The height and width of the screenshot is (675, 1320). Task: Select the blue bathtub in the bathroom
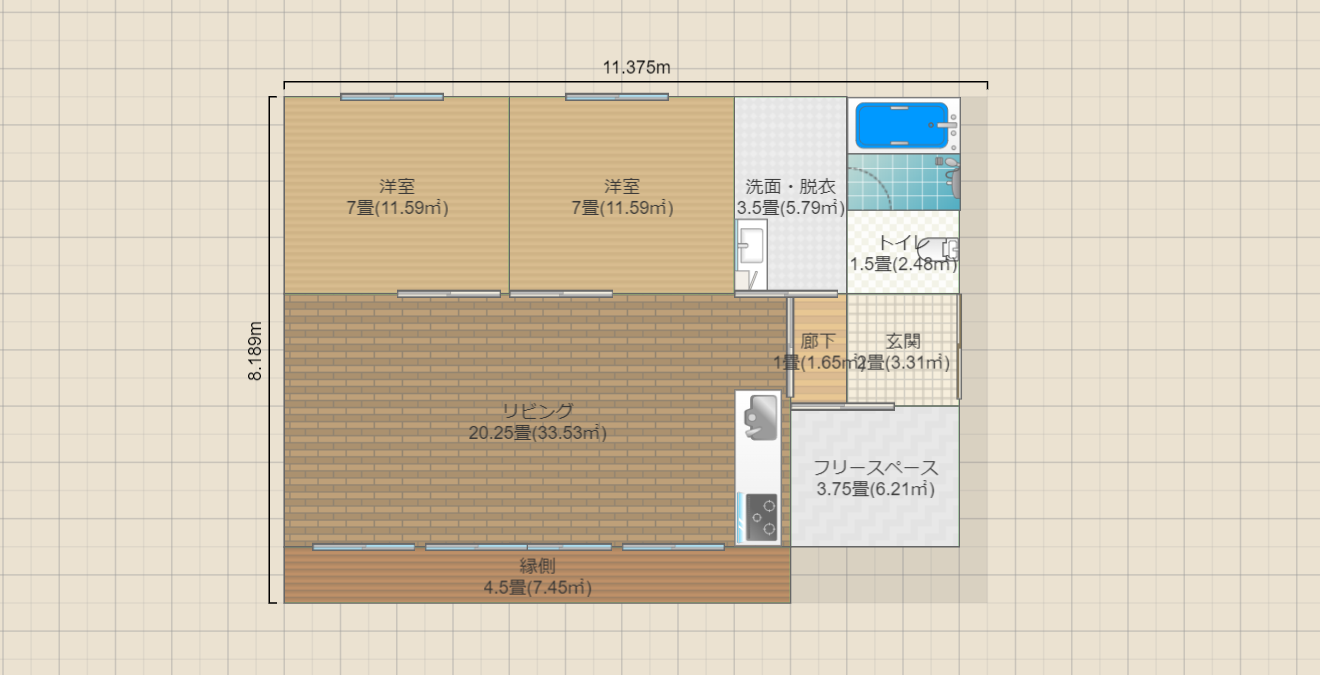coord(901,126)
